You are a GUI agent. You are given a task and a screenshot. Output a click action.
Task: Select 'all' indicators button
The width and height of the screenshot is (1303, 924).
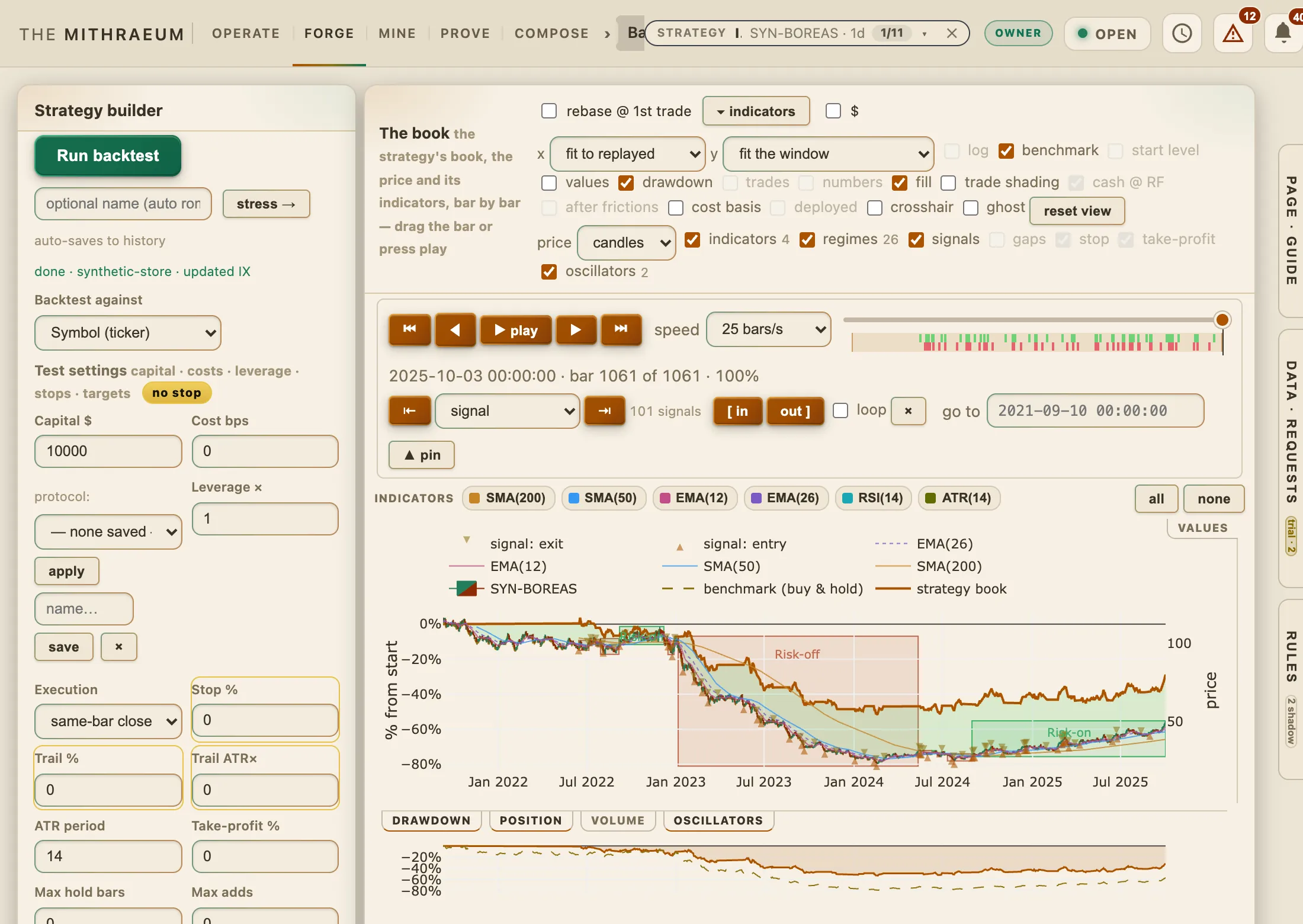point(1156,499)
